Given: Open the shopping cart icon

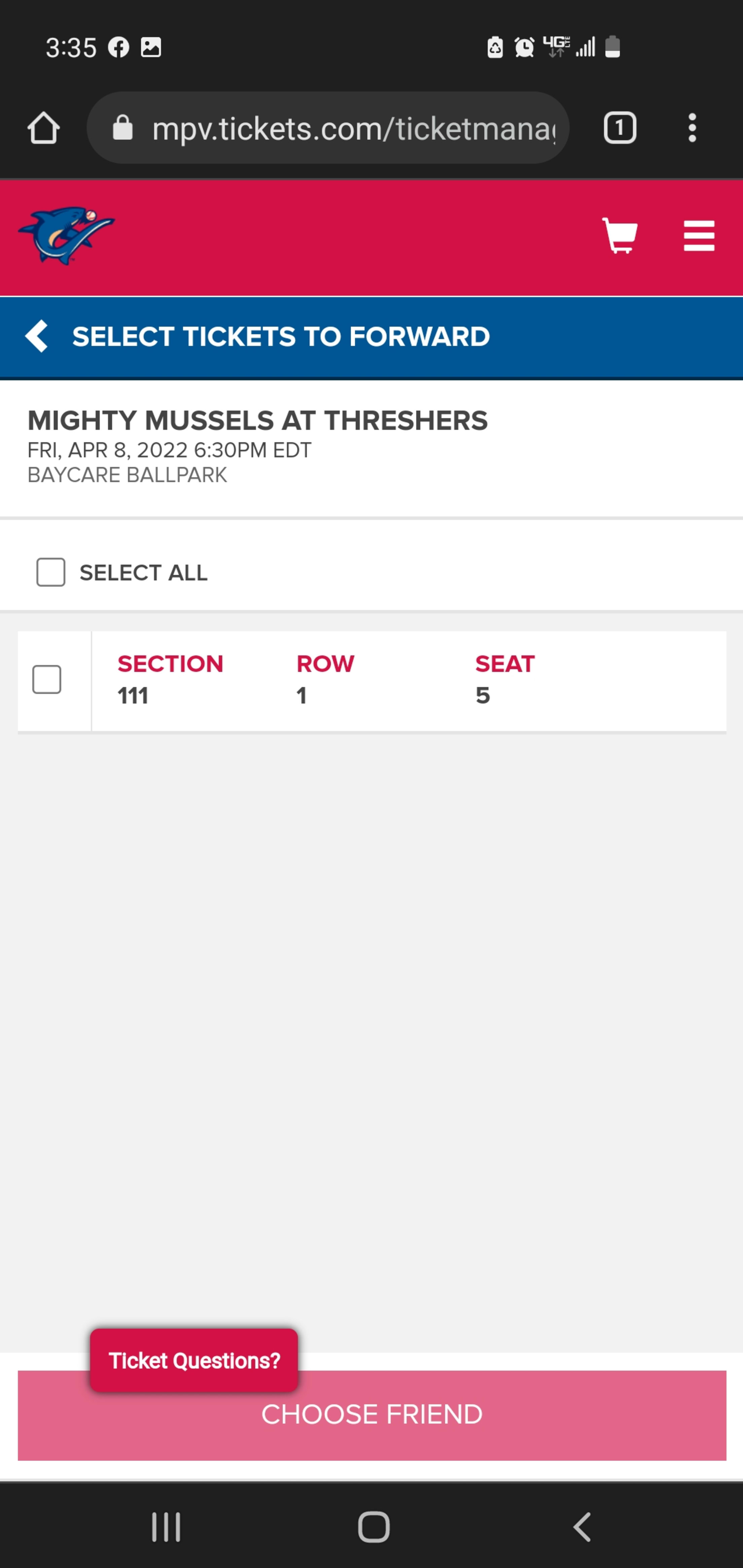Looking at the screenshot, I should (x=620, y=235).
